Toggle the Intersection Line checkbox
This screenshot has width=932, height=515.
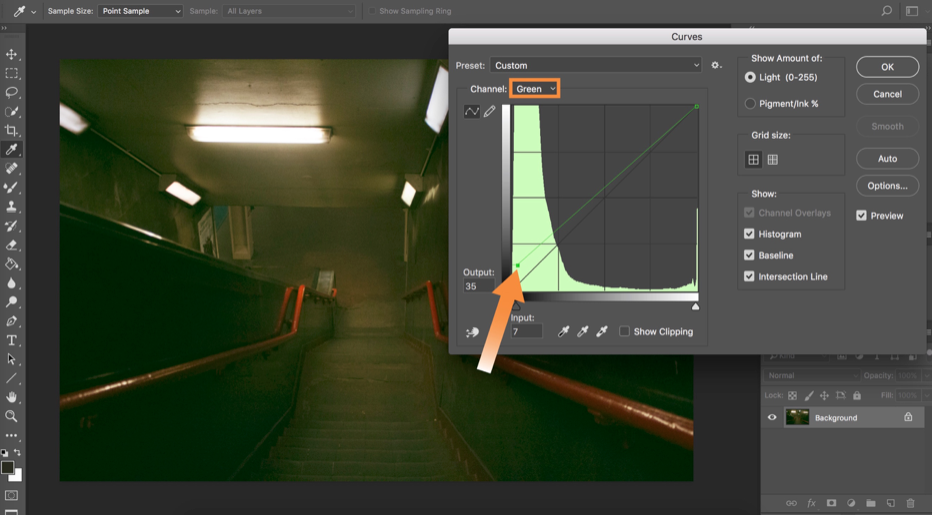click(x=749, y=277)
